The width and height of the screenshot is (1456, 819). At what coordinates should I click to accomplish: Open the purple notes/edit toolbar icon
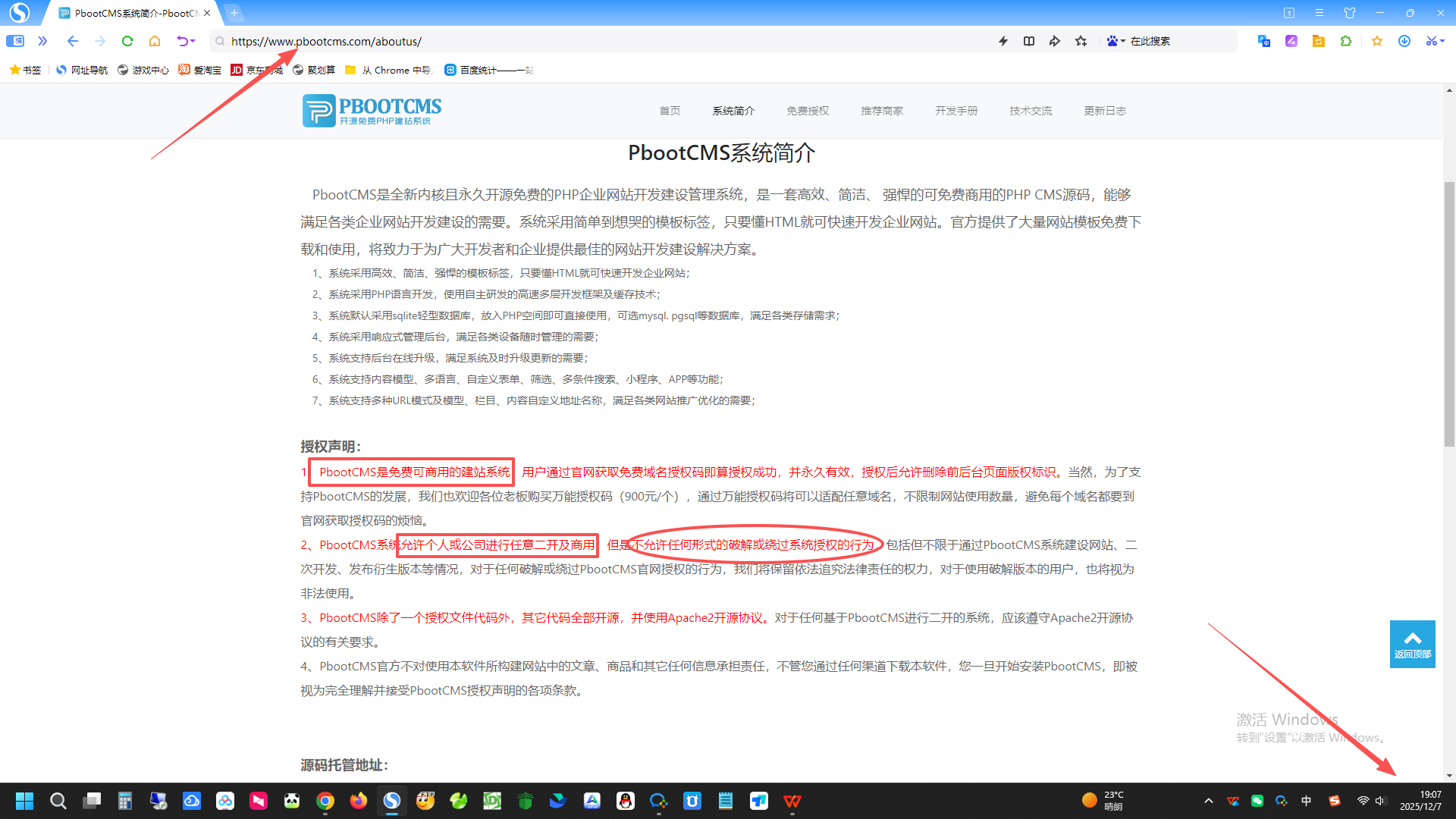pos(1292,41)
